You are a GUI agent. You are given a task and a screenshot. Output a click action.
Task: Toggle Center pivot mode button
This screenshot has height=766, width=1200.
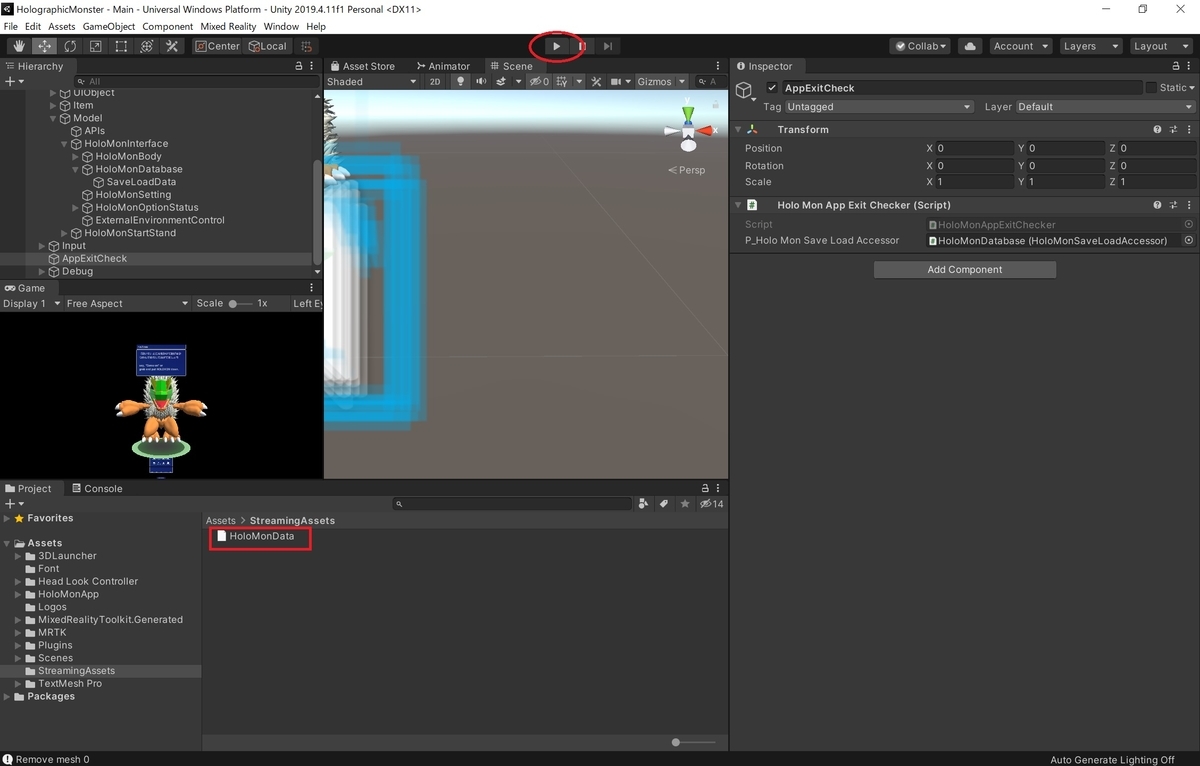coord(217,46)
